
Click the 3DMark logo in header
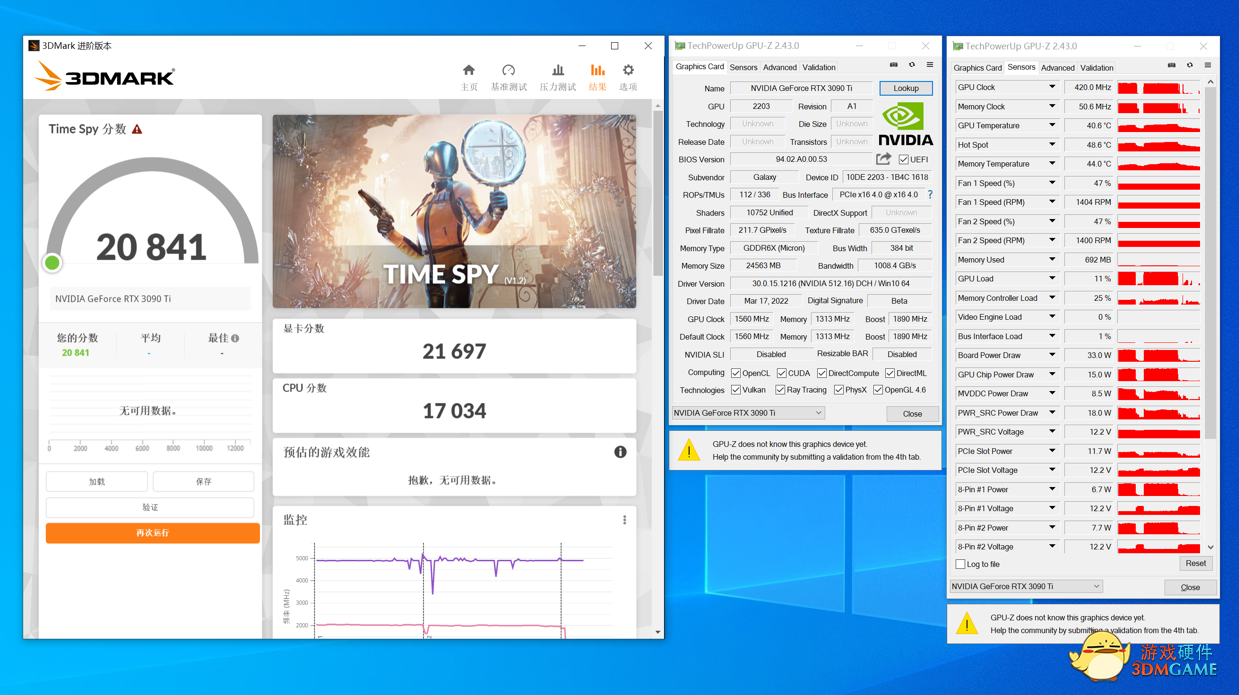[105, 77]
